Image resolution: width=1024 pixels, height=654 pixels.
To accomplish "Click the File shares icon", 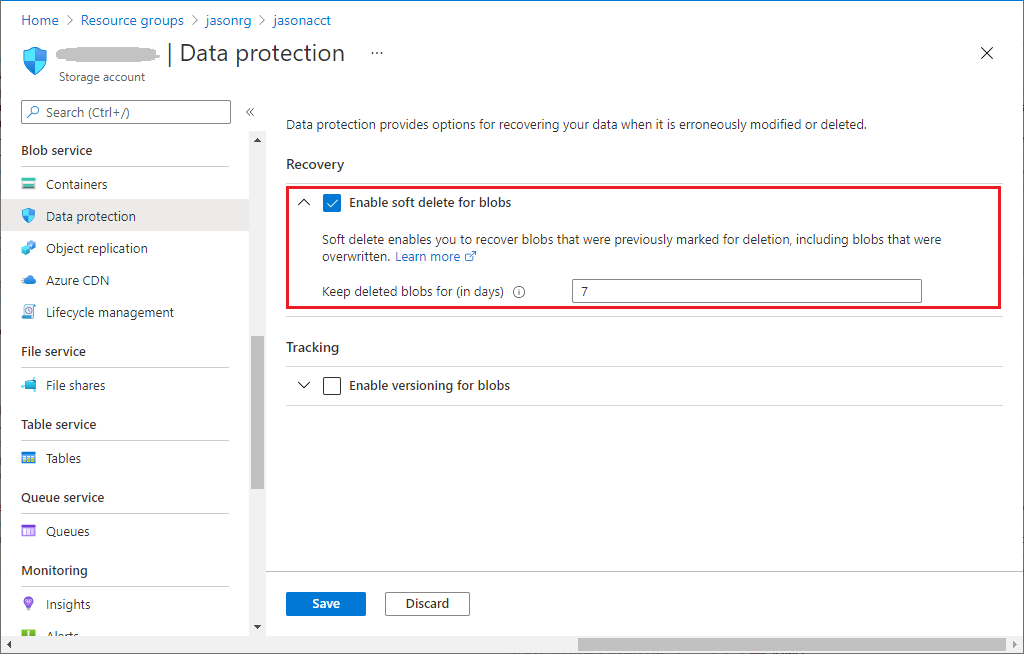I will pos(29,386).
